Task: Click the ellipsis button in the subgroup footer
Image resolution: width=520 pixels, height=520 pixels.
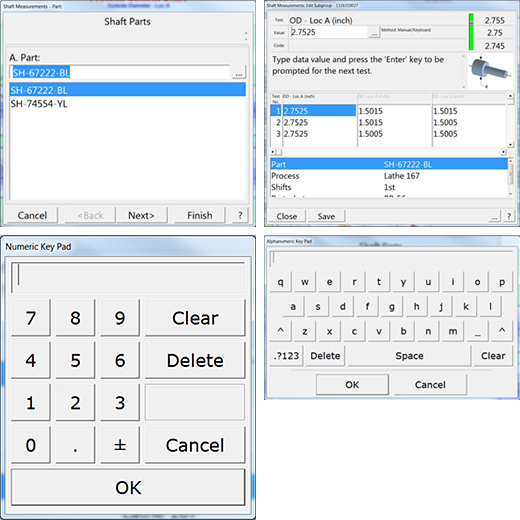Action: point(495,216)
